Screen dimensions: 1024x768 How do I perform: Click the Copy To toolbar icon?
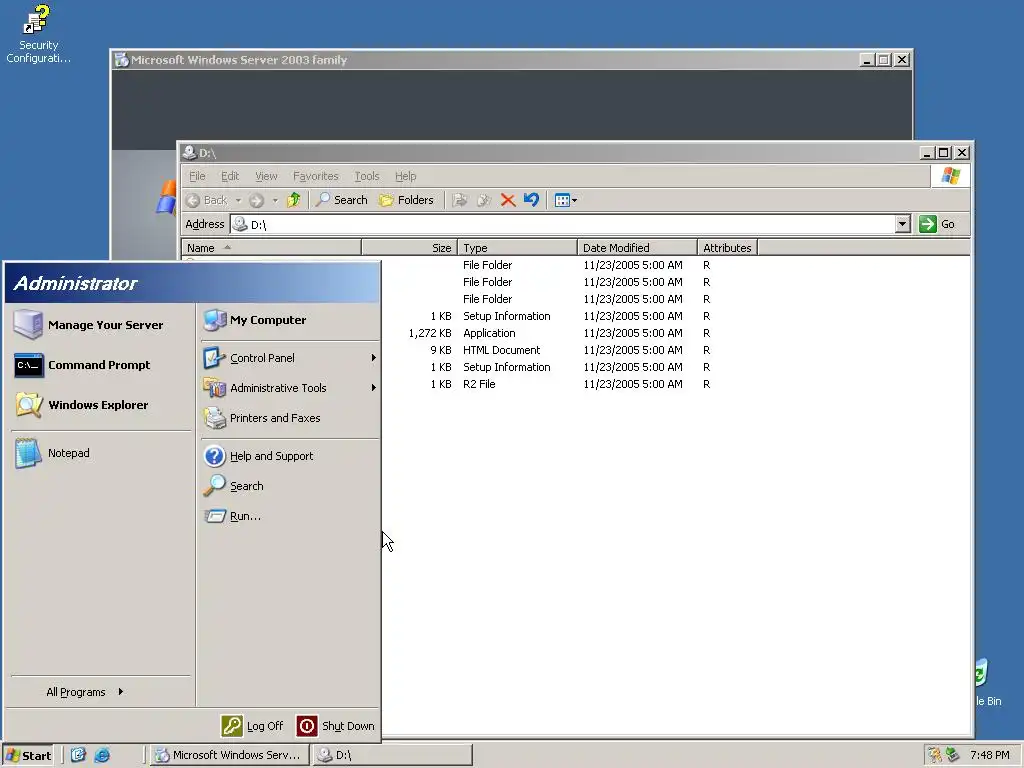(484, 200)
